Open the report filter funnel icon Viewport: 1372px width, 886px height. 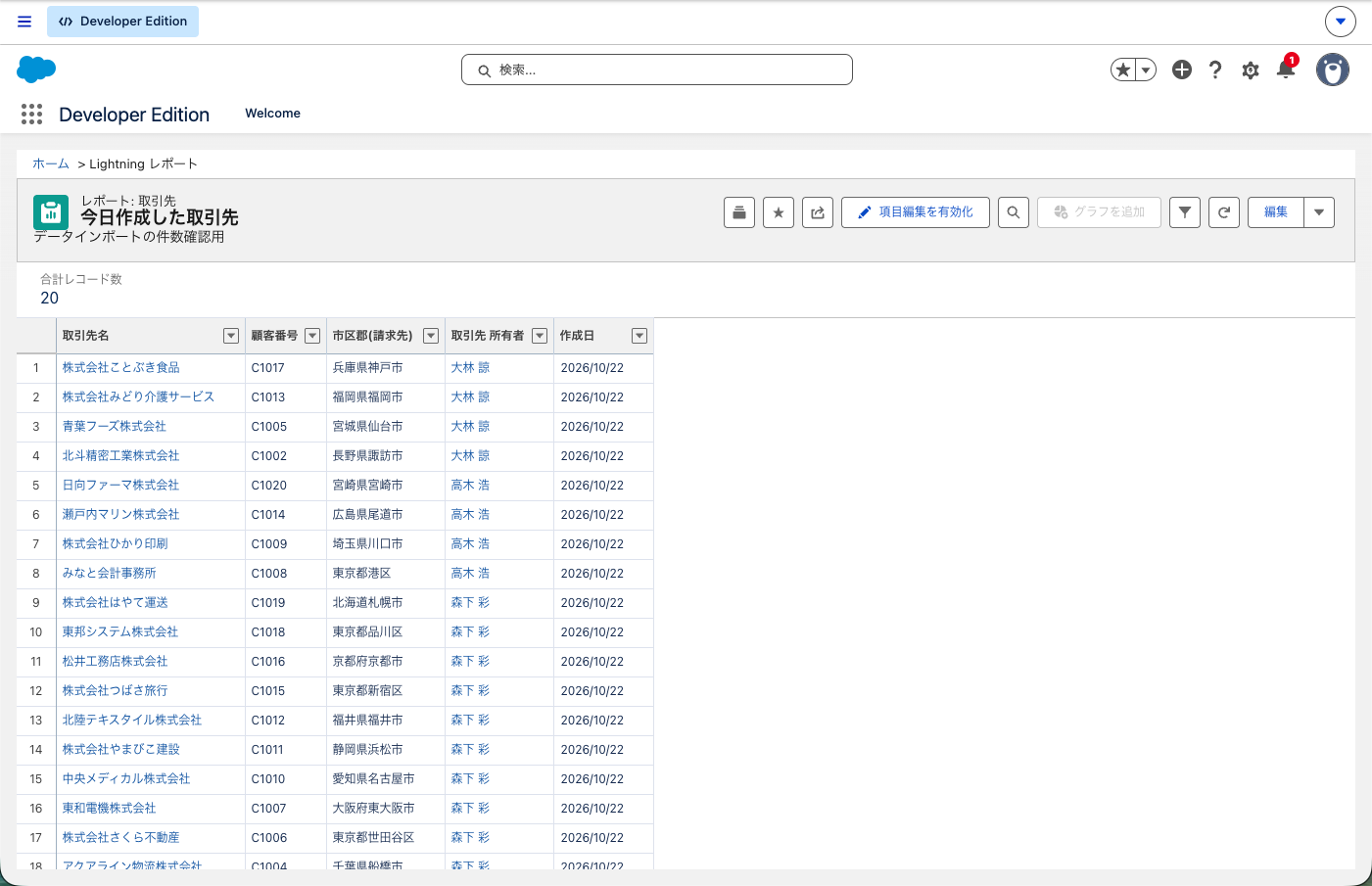tap(1185, 212)
